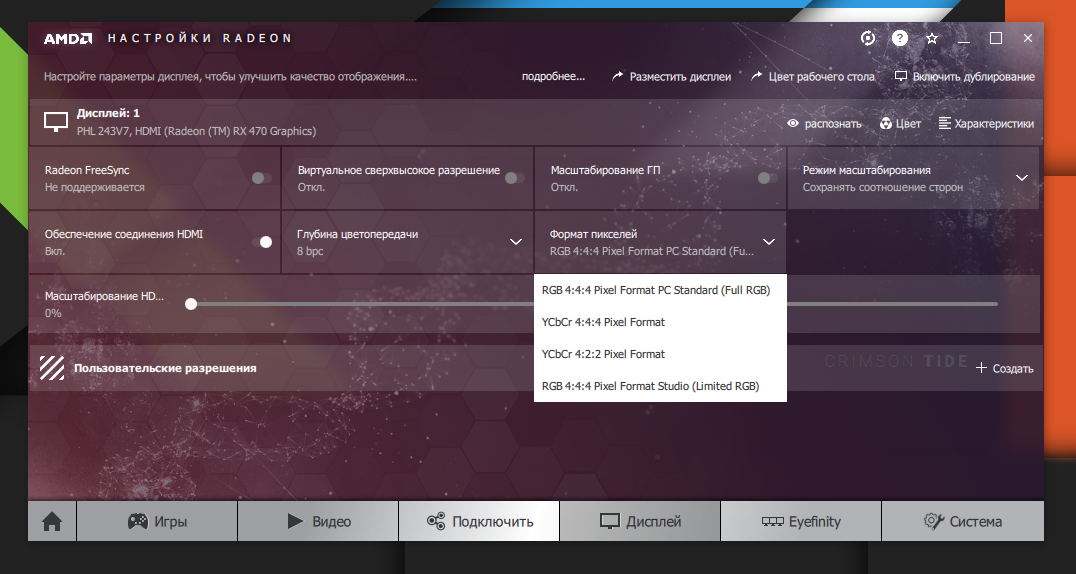
Task: Disable Обеспечение соединения HDMI switch
Action: 262,242
